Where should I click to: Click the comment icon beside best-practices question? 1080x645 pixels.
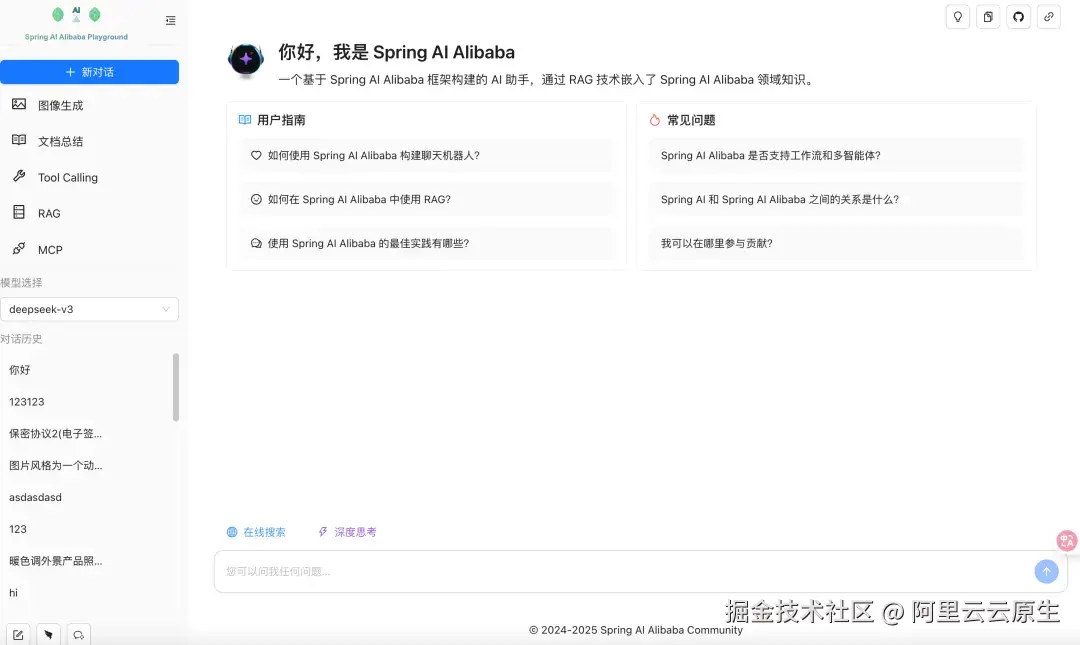256,243
